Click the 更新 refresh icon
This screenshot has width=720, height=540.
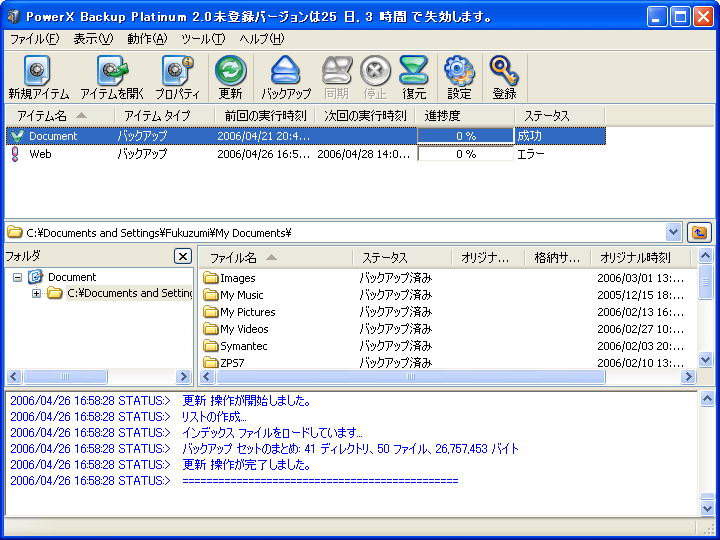point(231,71)
